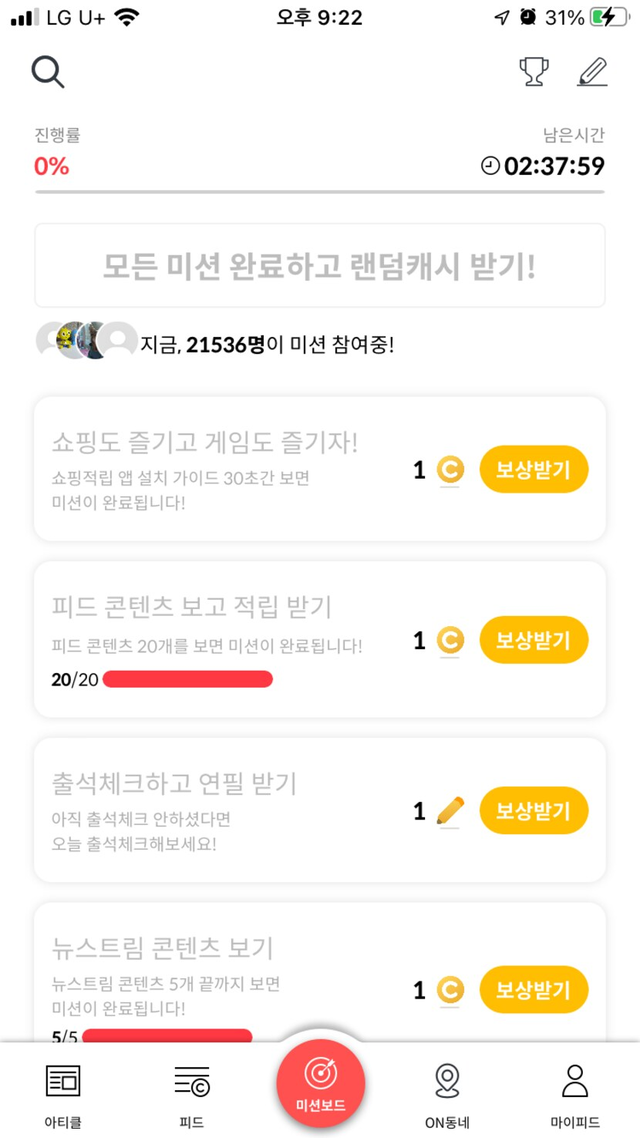The image size is (640, 1138).
Task: Tap the search magnifier icon
Action: click(x=48, y=72)
